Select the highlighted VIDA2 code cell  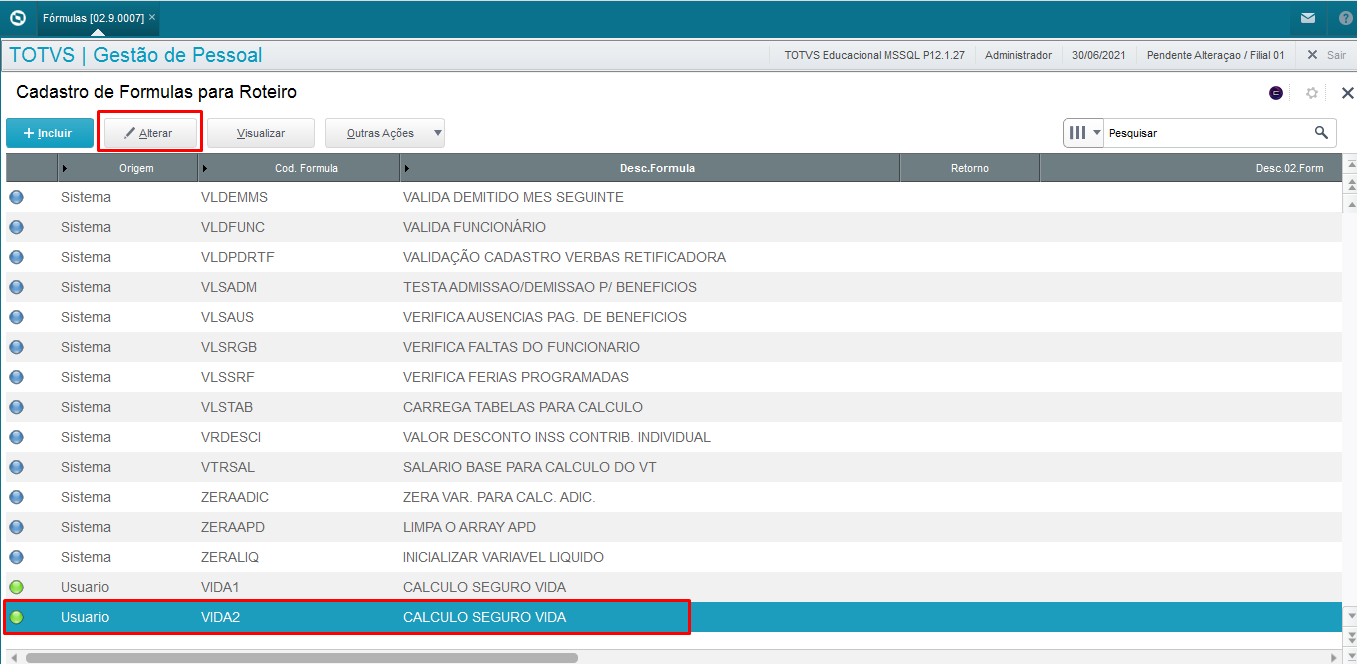pyautogui.click(x=221, y=617)
